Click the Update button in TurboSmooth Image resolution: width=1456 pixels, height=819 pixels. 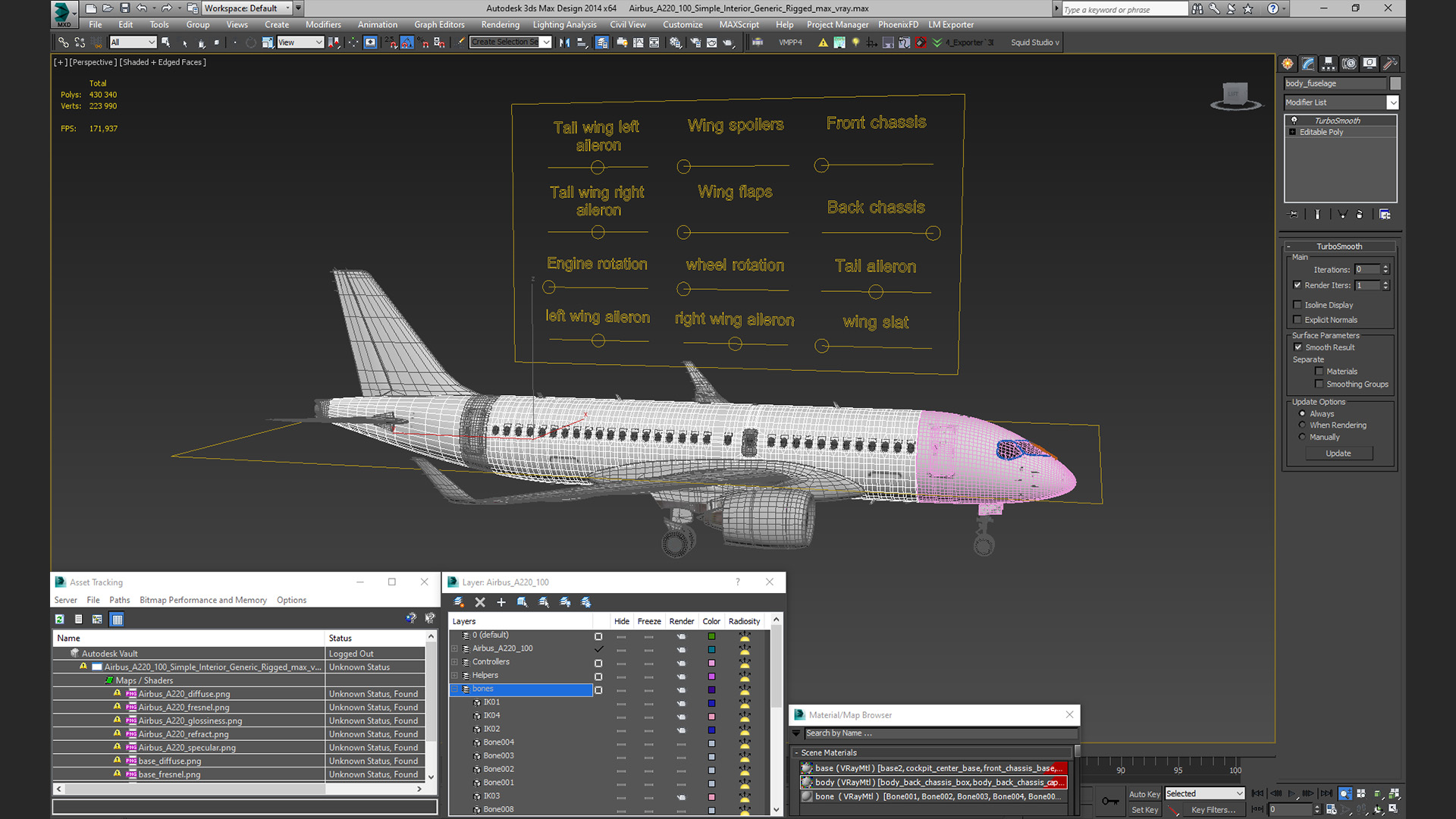[x=1339, y=453]
